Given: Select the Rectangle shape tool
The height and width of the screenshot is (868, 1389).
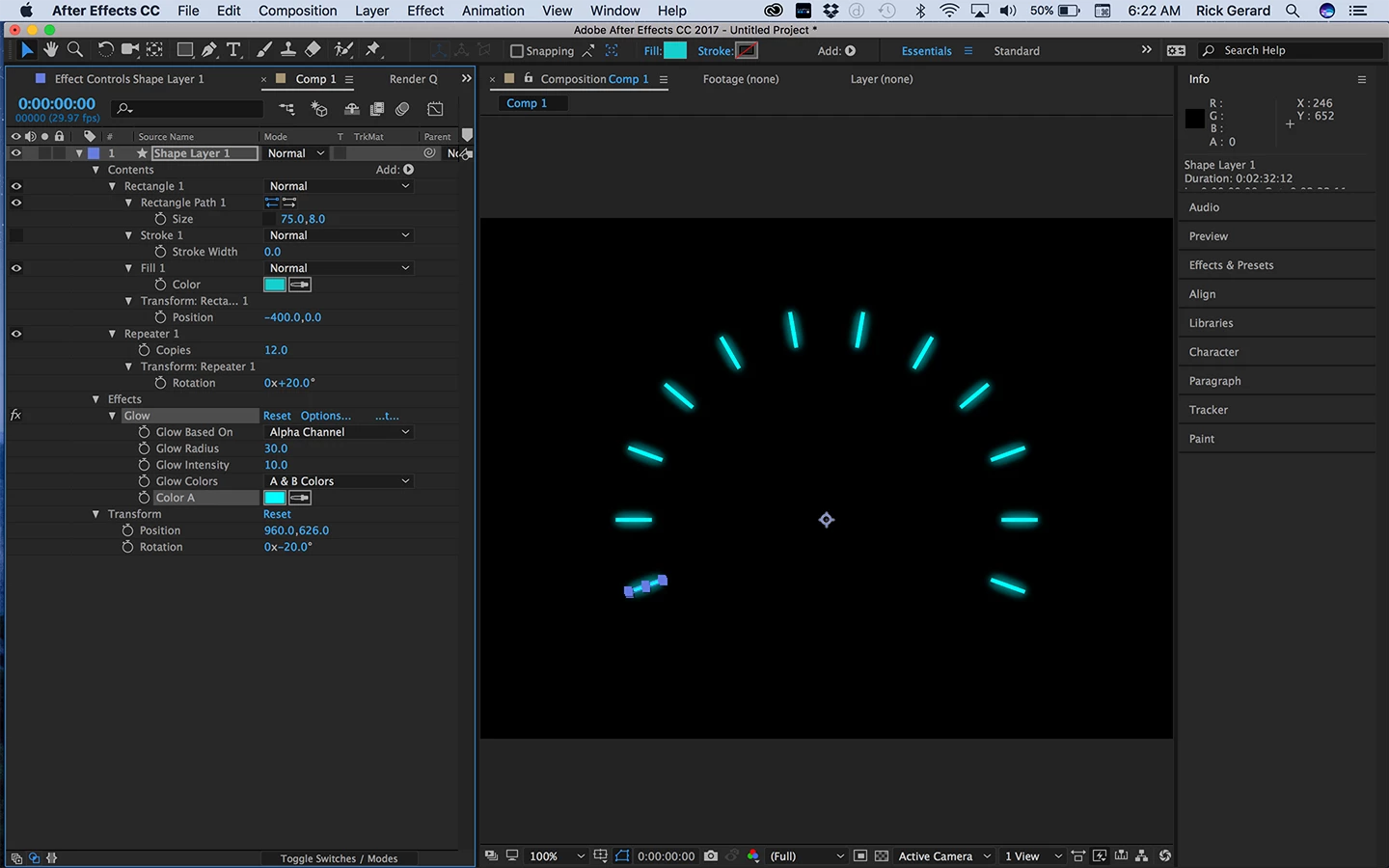Looking at the screenshot, I should pos(184,50).
